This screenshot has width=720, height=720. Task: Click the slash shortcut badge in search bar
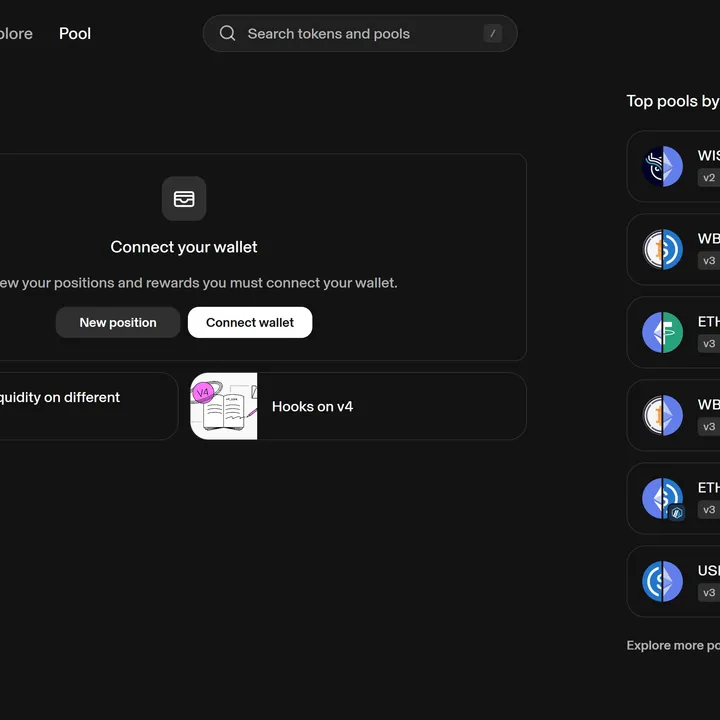click(492, 33)
